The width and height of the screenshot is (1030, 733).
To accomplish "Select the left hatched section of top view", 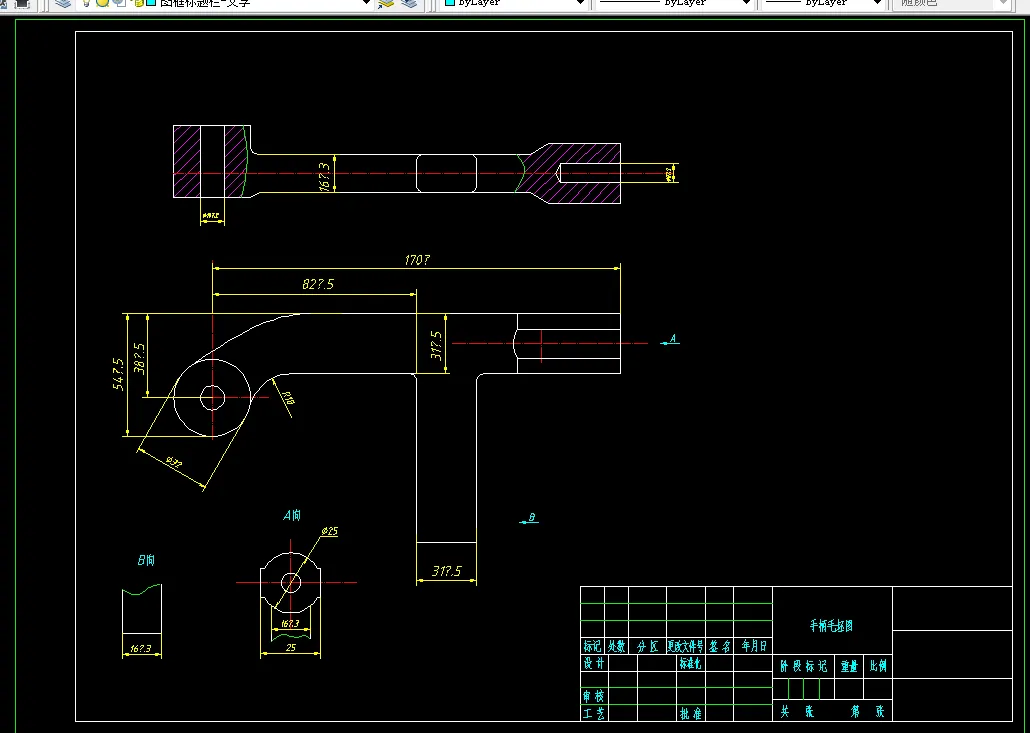I will click(x=187, y=161).
